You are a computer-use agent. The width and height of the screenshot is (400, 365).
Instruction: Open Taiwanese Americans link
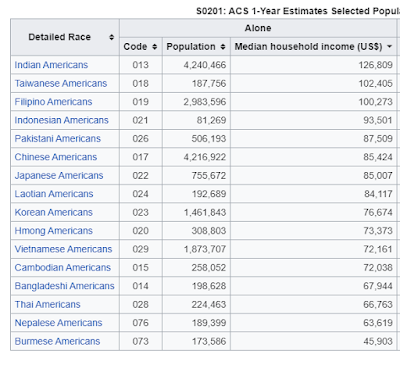tap(61, 83)
